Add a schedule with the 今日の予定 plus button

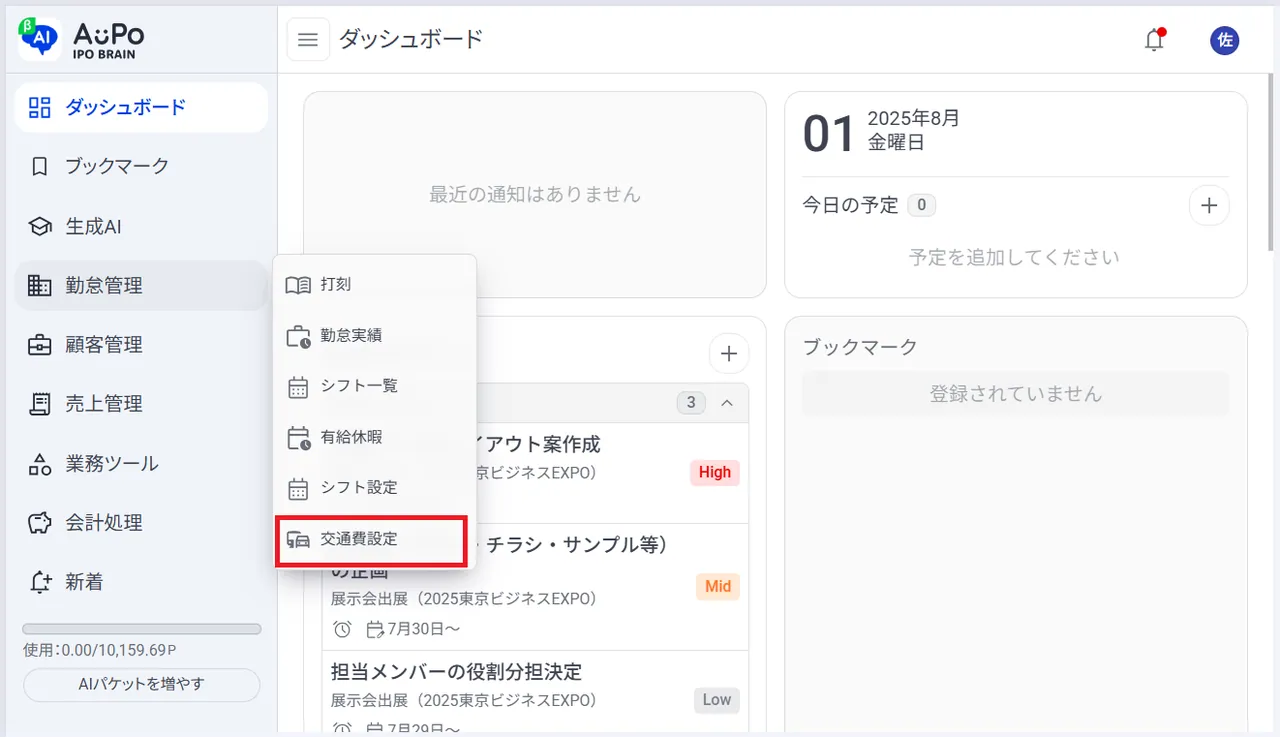click(x=1209, y=206)
